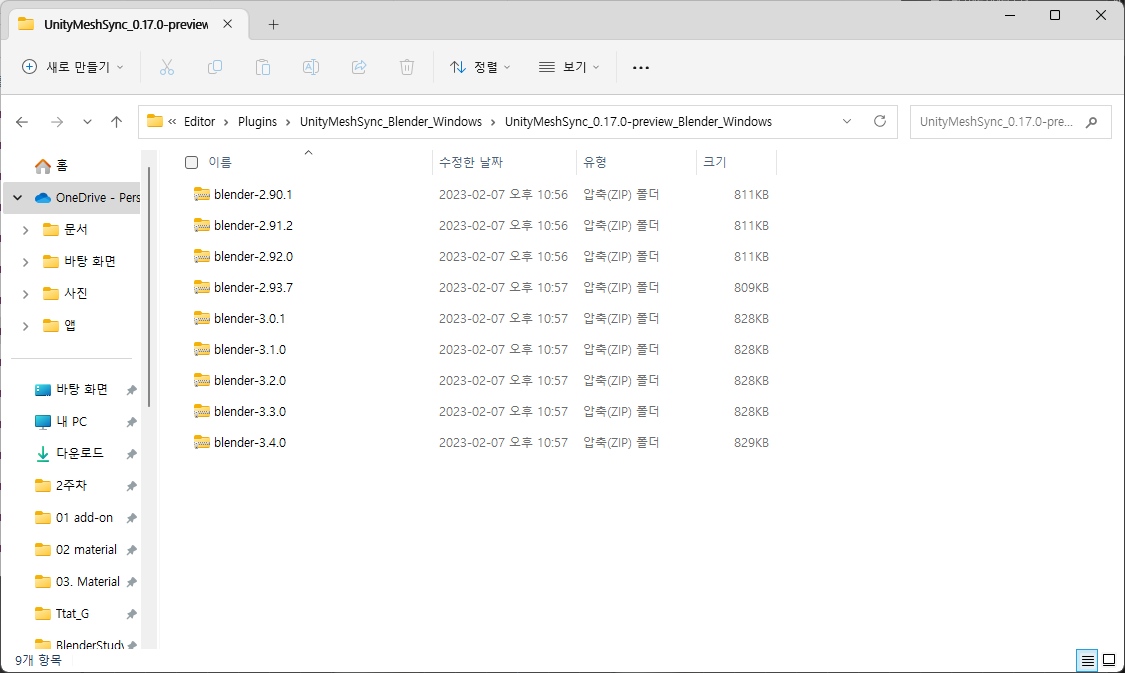
Task: Click the Copy icon in toolbar
Action: point(215,67)
